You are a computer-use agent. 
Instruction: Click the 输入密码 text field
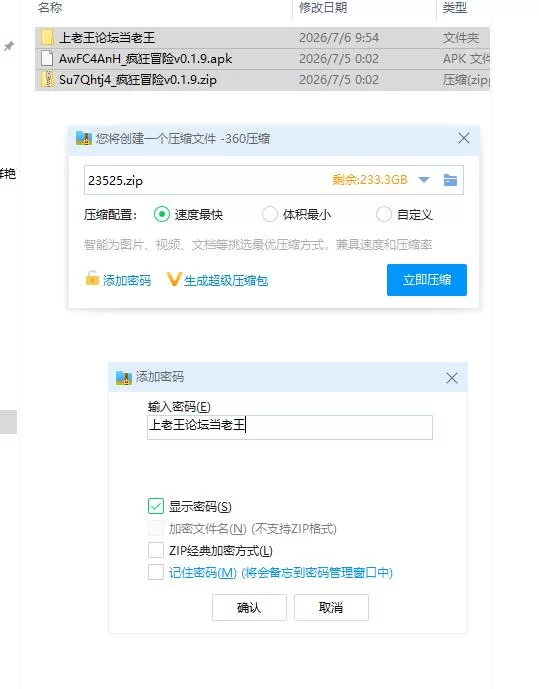click(x=290, y=427)
